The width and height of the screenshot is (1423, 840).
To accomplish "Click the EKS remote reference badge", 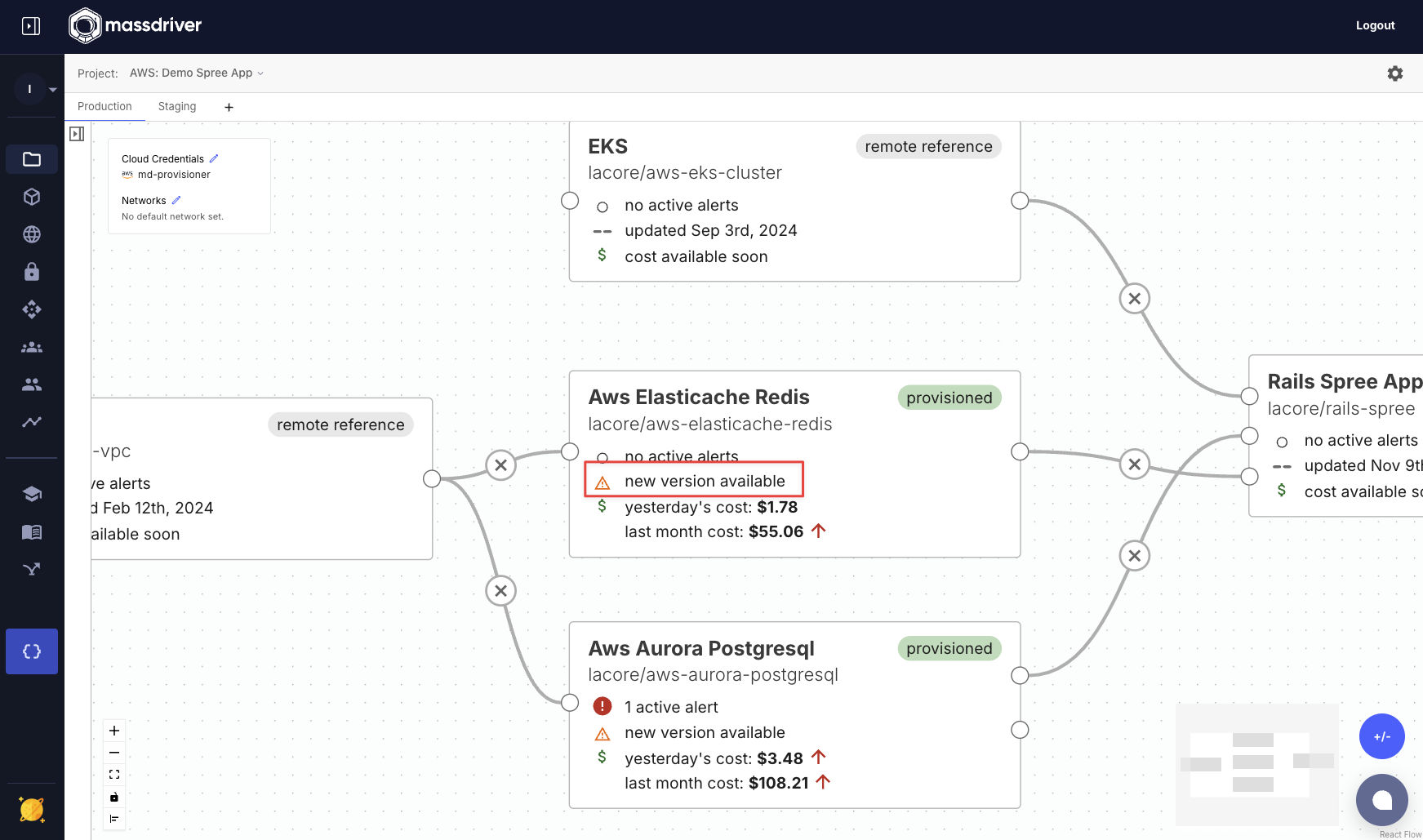I will point(929,146).
